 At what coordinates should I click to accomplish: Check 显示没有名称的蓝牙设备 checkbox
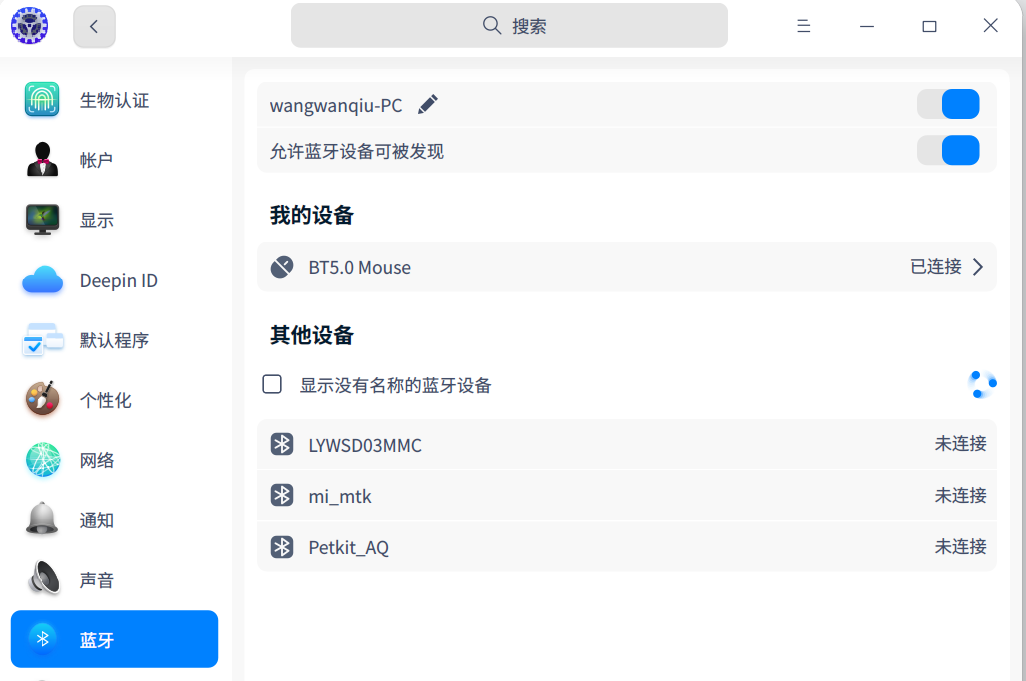click(272, 384)
